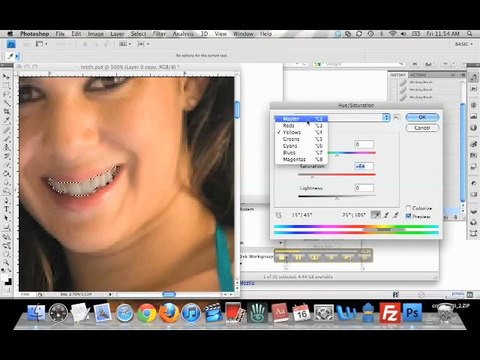Open the History panel menu

(x=462, y=75)
